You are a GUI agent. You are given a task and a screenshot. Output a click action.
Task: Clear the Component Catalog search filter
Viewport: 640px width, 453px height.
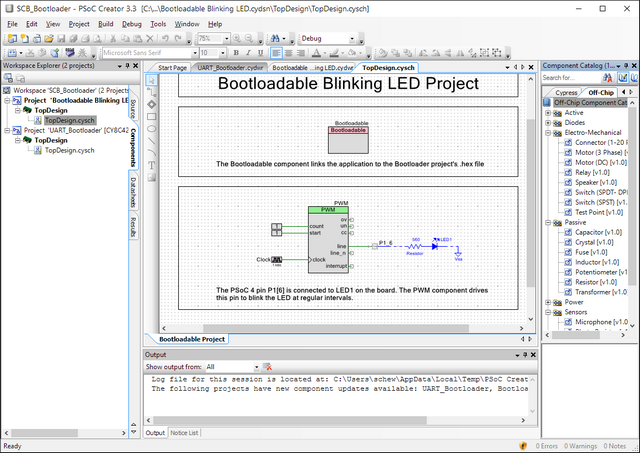point(607,78)
